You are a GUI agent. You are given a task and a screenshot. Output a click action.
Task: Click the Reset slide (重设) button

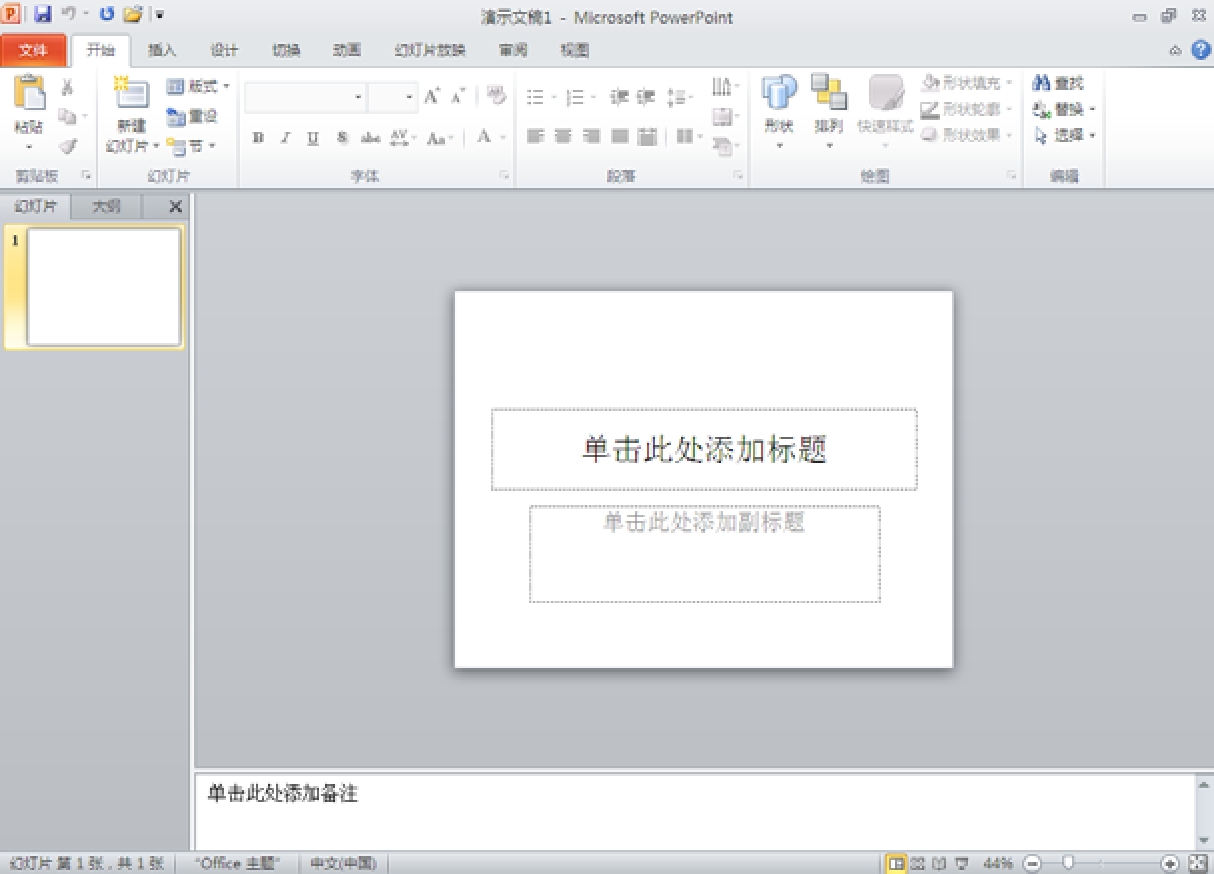coord(192,116)
